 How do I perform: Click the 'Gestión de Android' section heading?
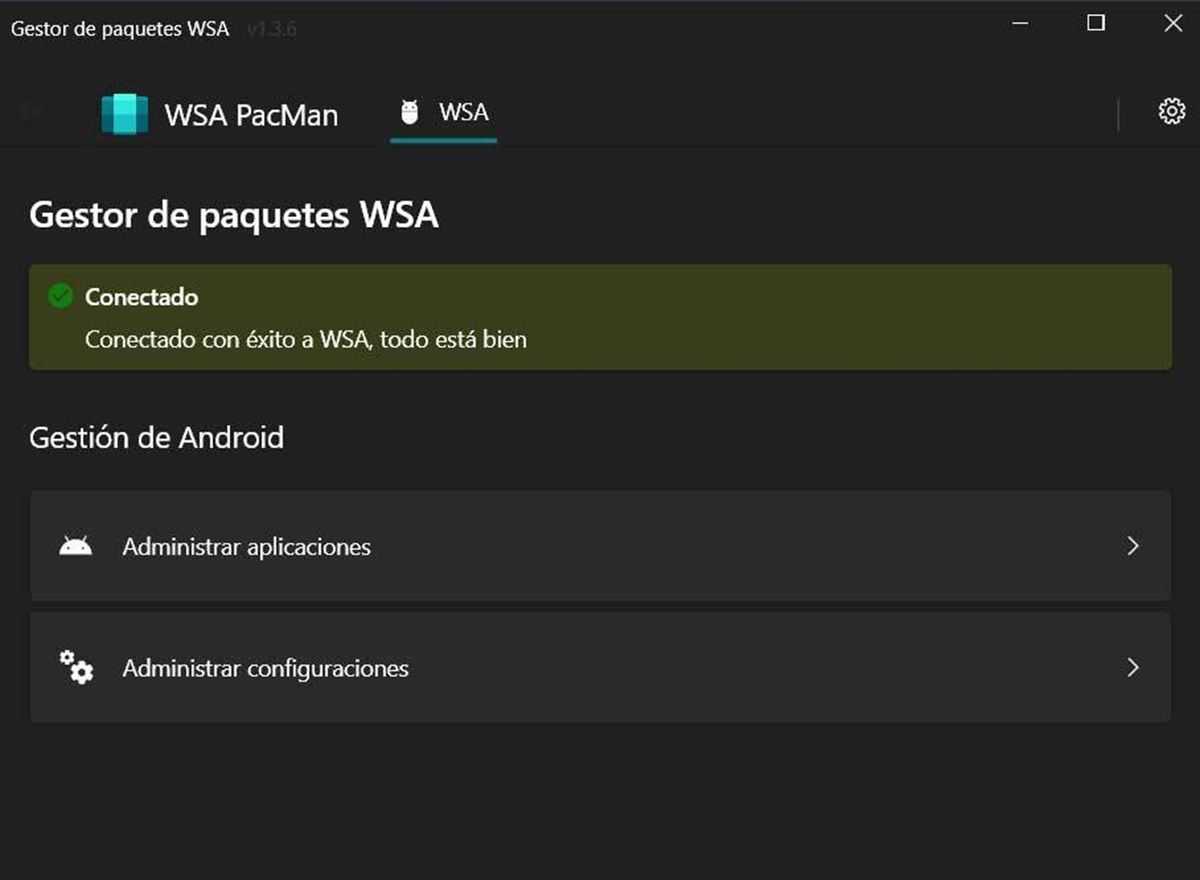click(x=156, y=437)
